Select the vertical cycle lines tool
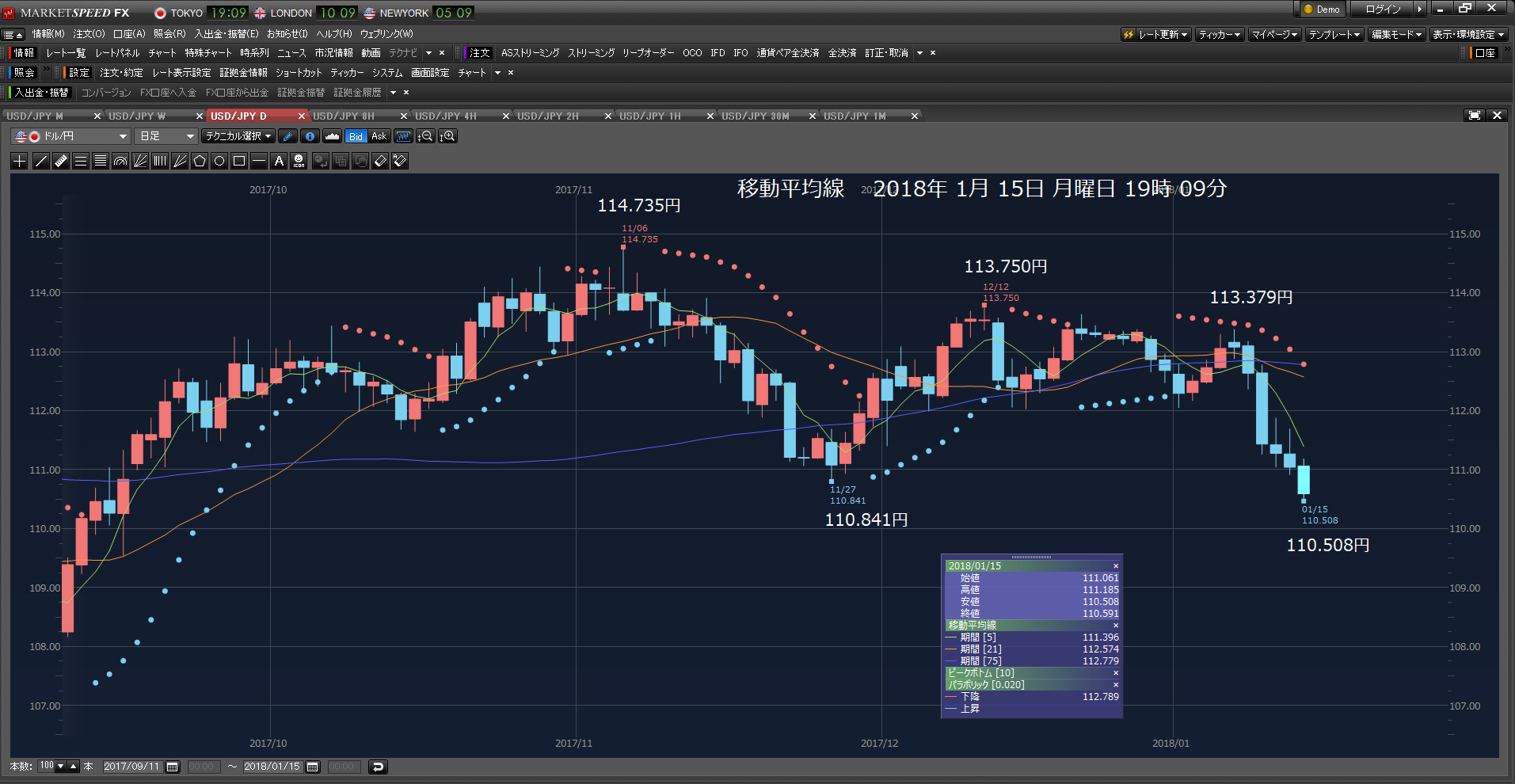Image resolution: width=1515 pixels, height=784 pixels. coord(160,161)
